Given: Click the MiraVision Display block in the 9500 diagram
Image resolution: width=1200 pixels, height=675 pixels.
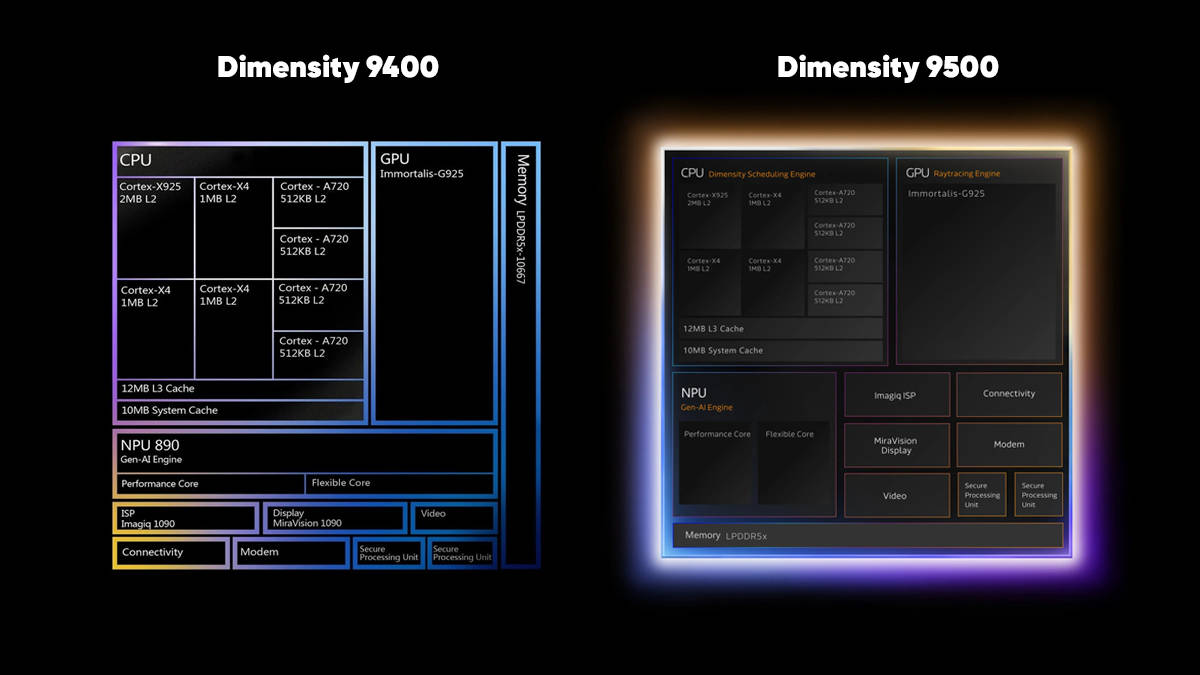Looking at the screenshot, I should [896, 445].
